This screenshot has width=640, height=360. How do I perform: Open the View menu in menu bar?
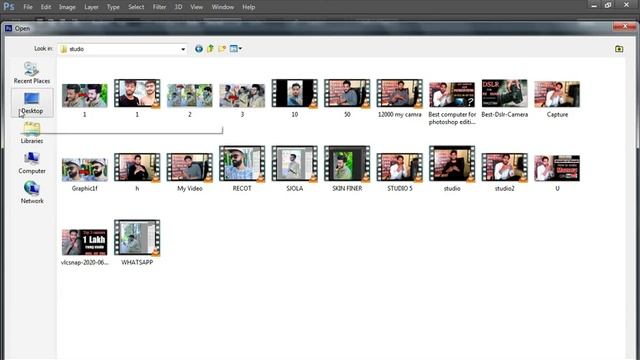pyautogui.click(x=196, y=7)
